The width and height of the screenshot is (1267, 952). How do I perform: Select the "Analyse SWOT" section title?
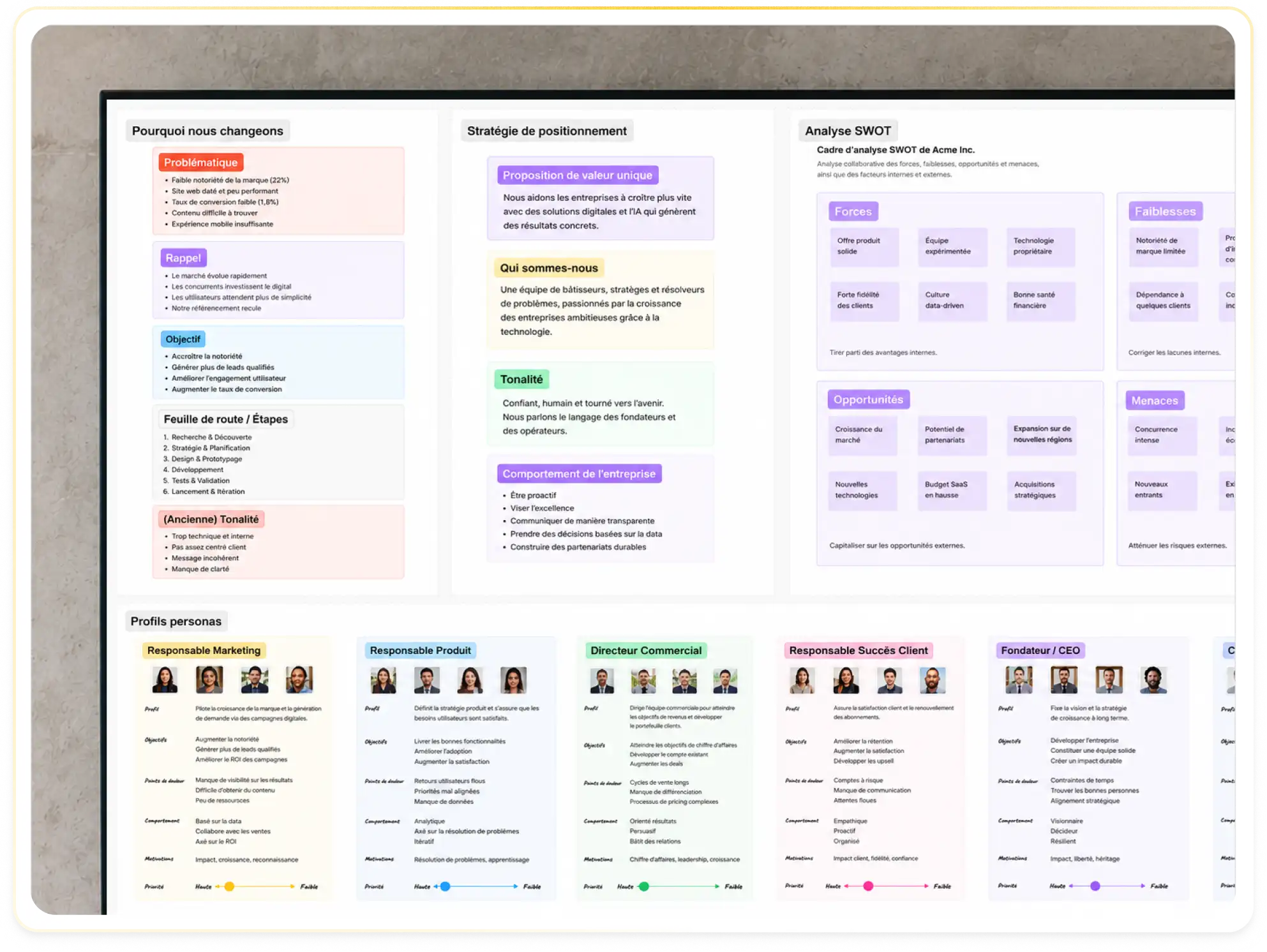coord(848,131)
